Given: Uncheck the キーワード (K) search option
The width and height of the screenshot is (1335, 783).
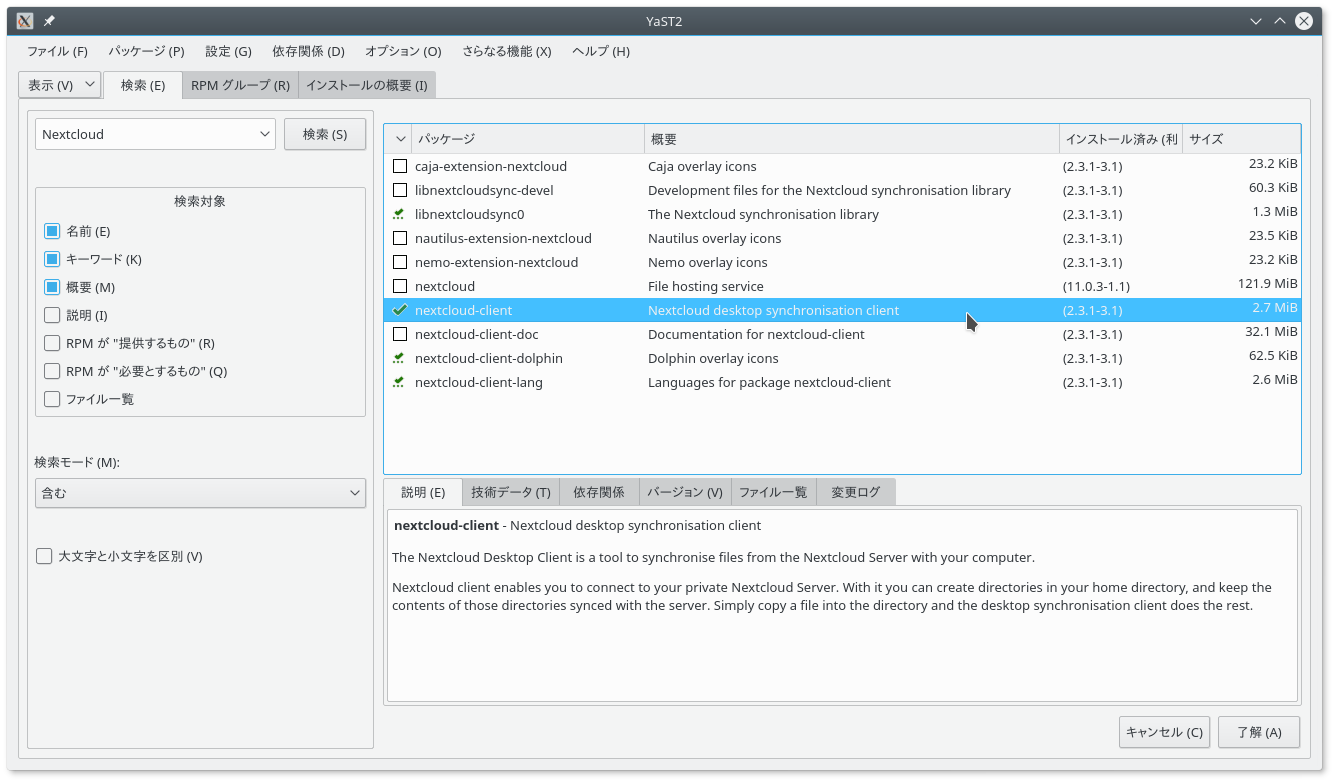Looking at the screenshot, I should click(52, 259).
